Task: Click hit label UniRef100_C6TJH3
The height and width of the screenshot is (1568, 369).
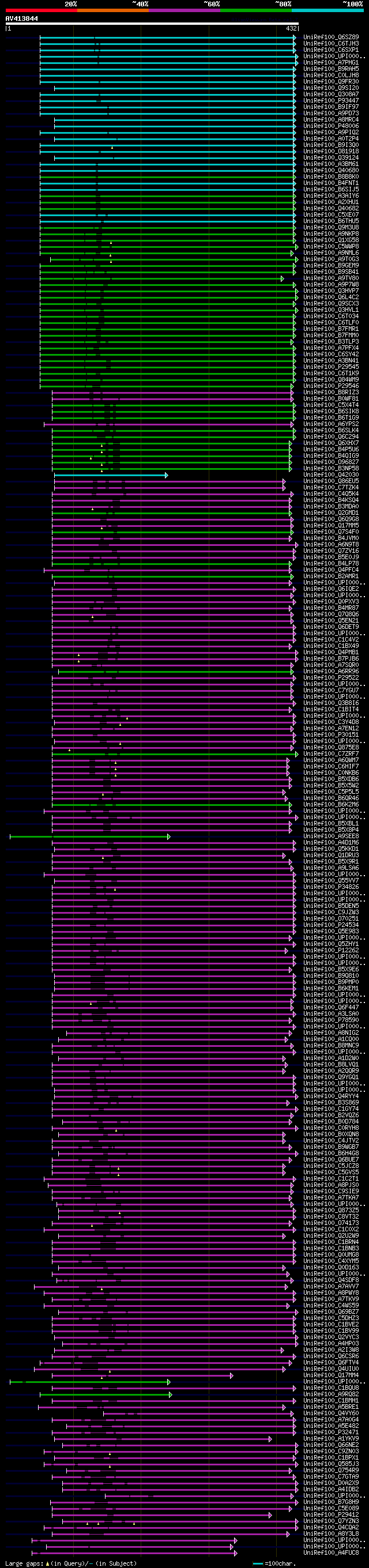Action: point(332,43)
